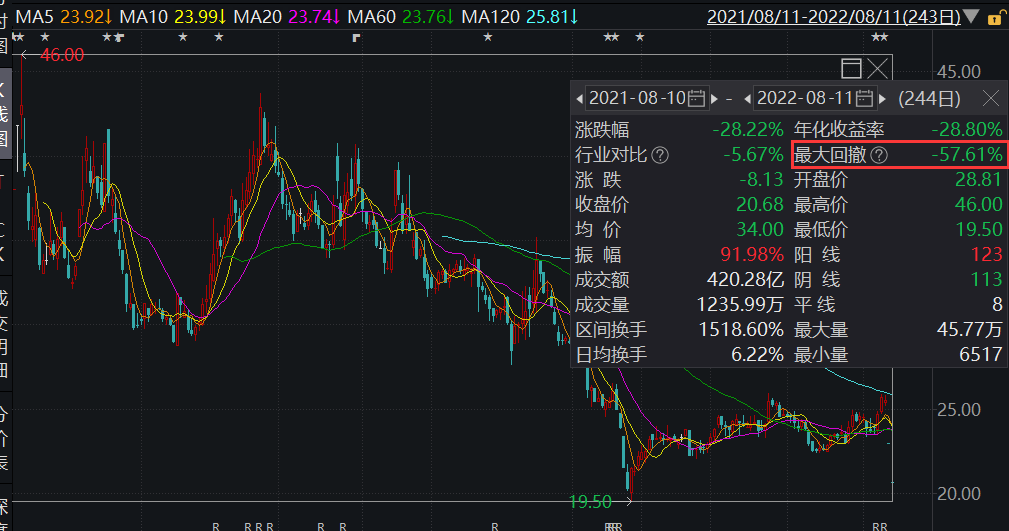Open the calendar picker for end date 2022-08-11
The height and width of the screenshot is (531, 1009).
click(x=865, y=98)
